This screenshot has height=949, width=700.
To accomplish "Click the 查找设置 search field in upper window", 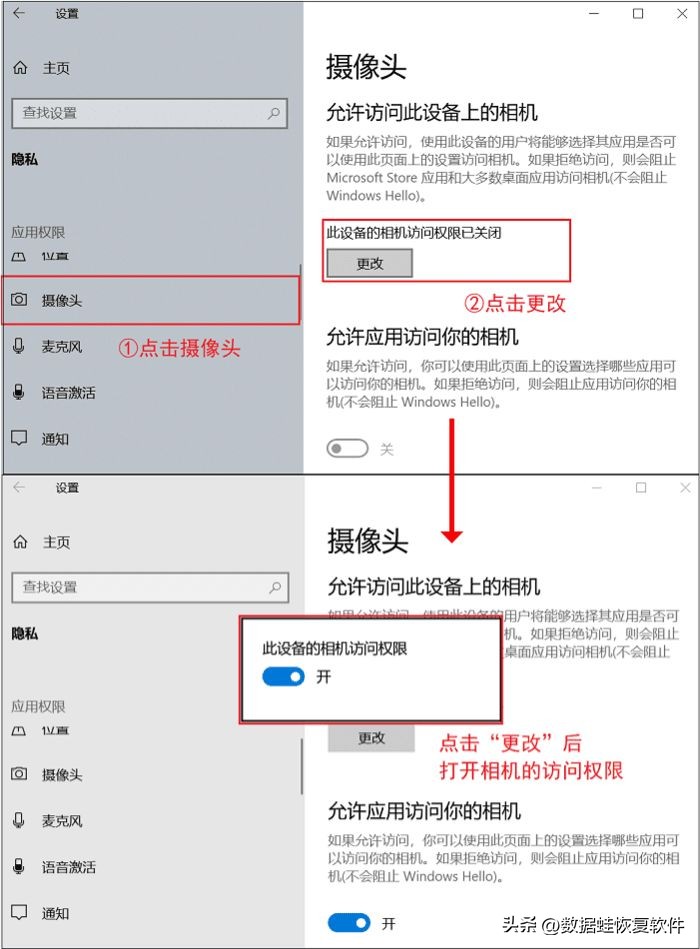I will (149, 113).
